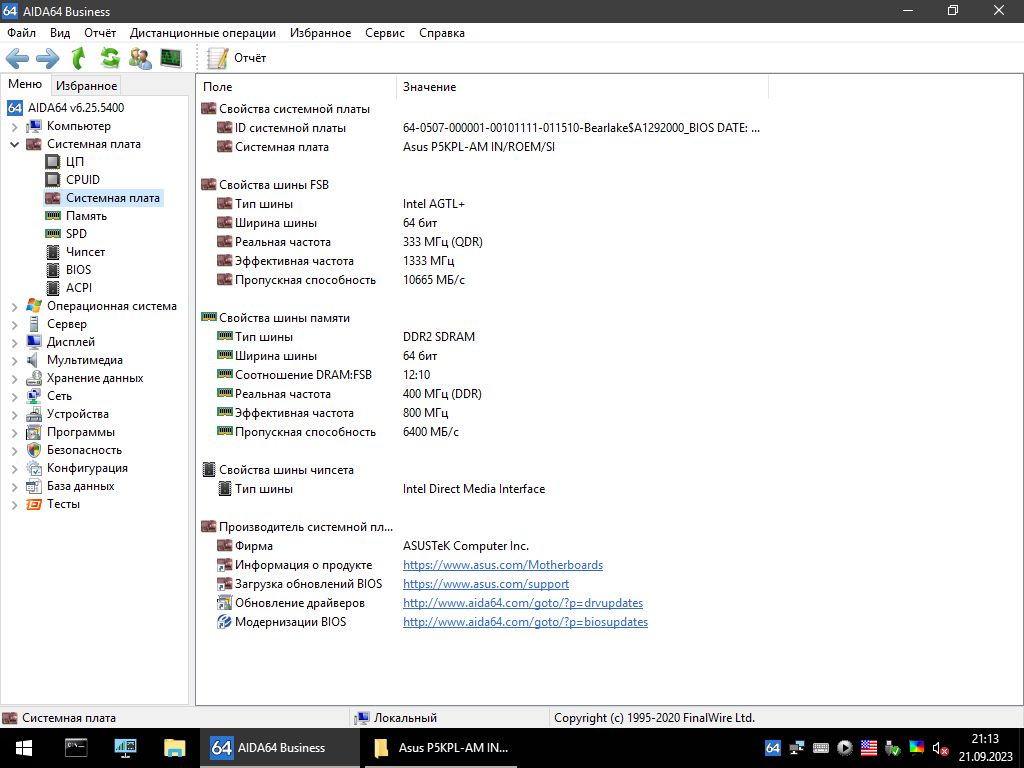Open the asus.com/Motherboards link
Image resolution: width=1024 pixels, height=768 pixels.
coord(503,565)
